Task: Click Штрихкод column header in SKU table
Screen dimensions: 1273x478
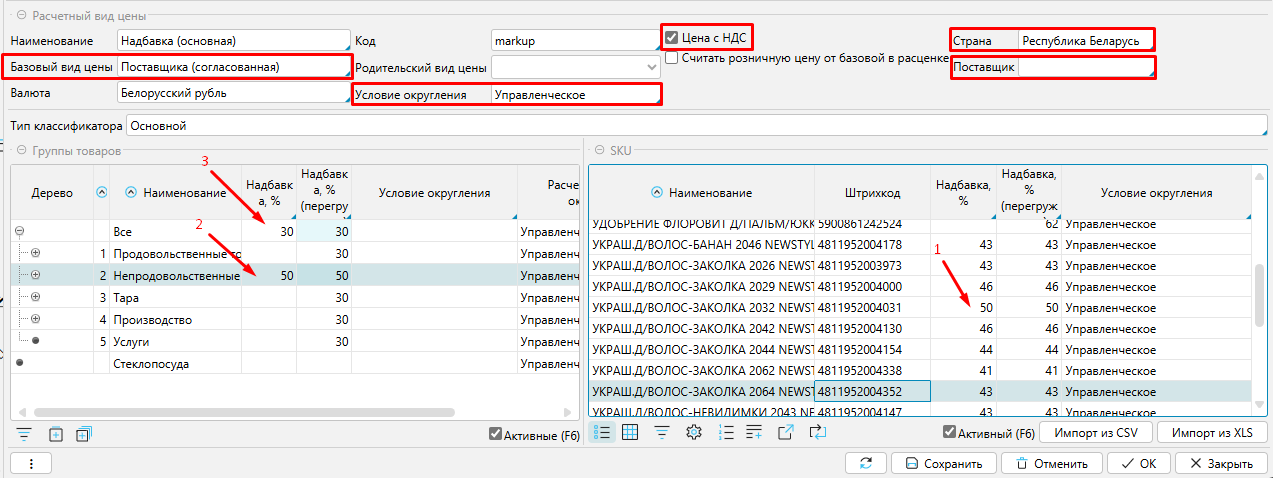Action: (x=873, y=193)
